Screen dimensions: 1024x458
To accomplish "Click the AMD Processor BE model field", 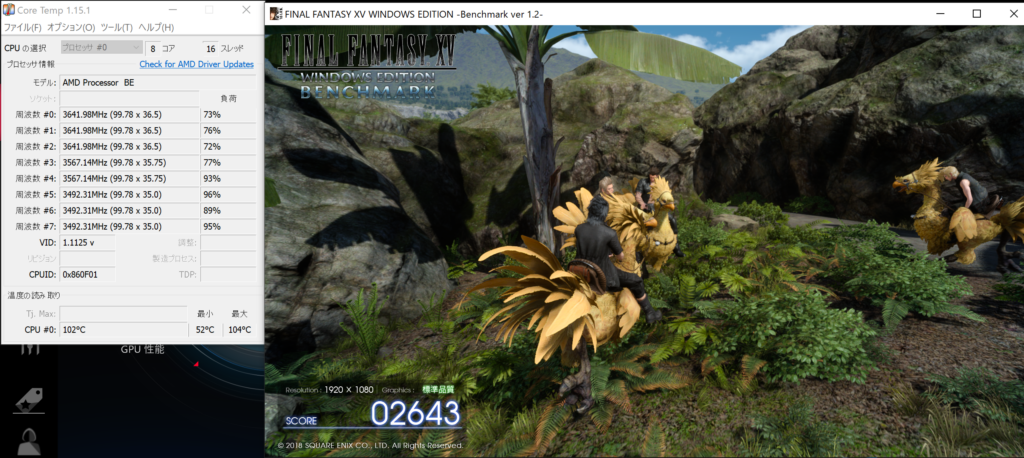I will click(x=157, y=83).
